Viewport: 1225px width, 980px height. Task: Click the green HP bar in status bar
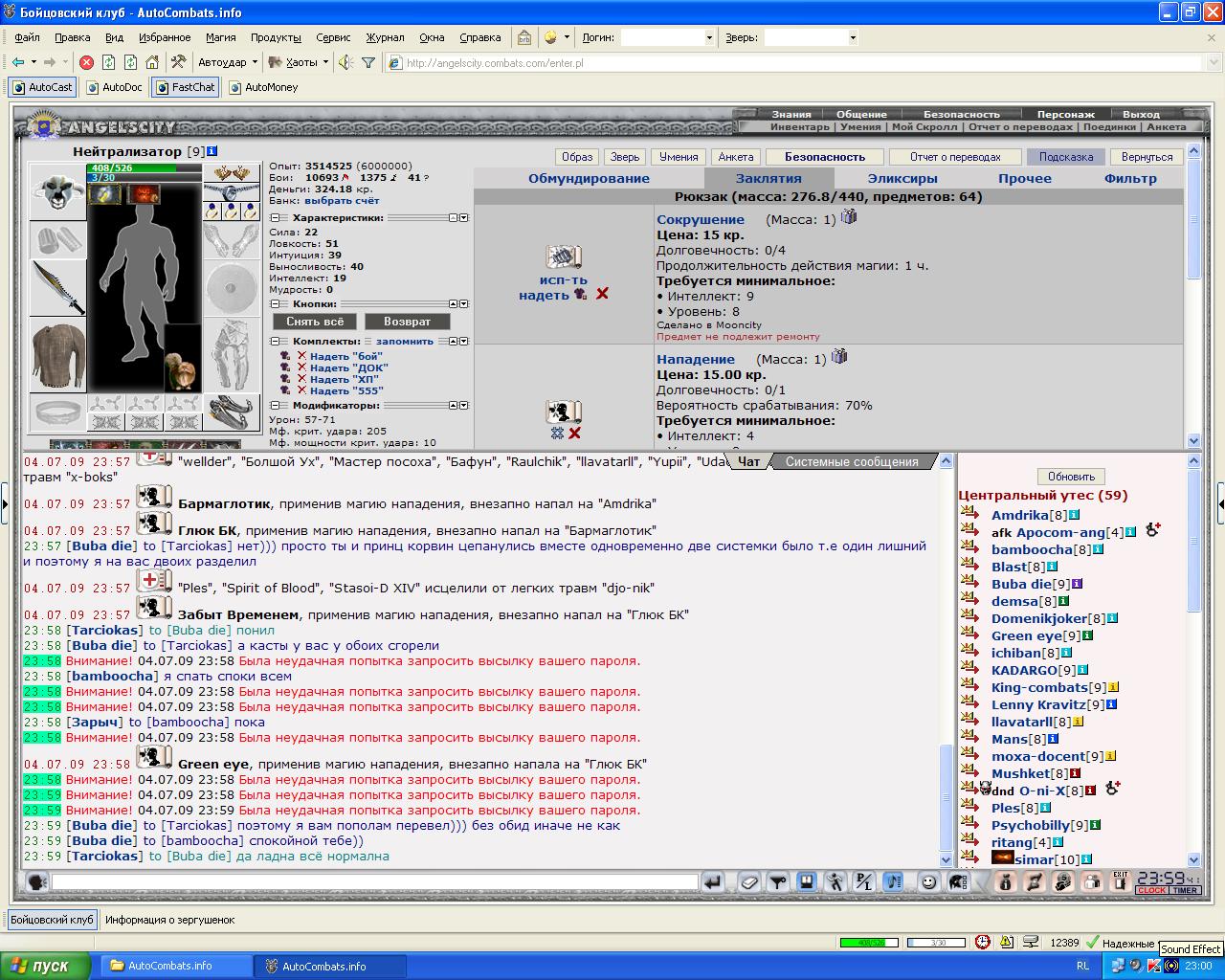click(x=869, y=943)
